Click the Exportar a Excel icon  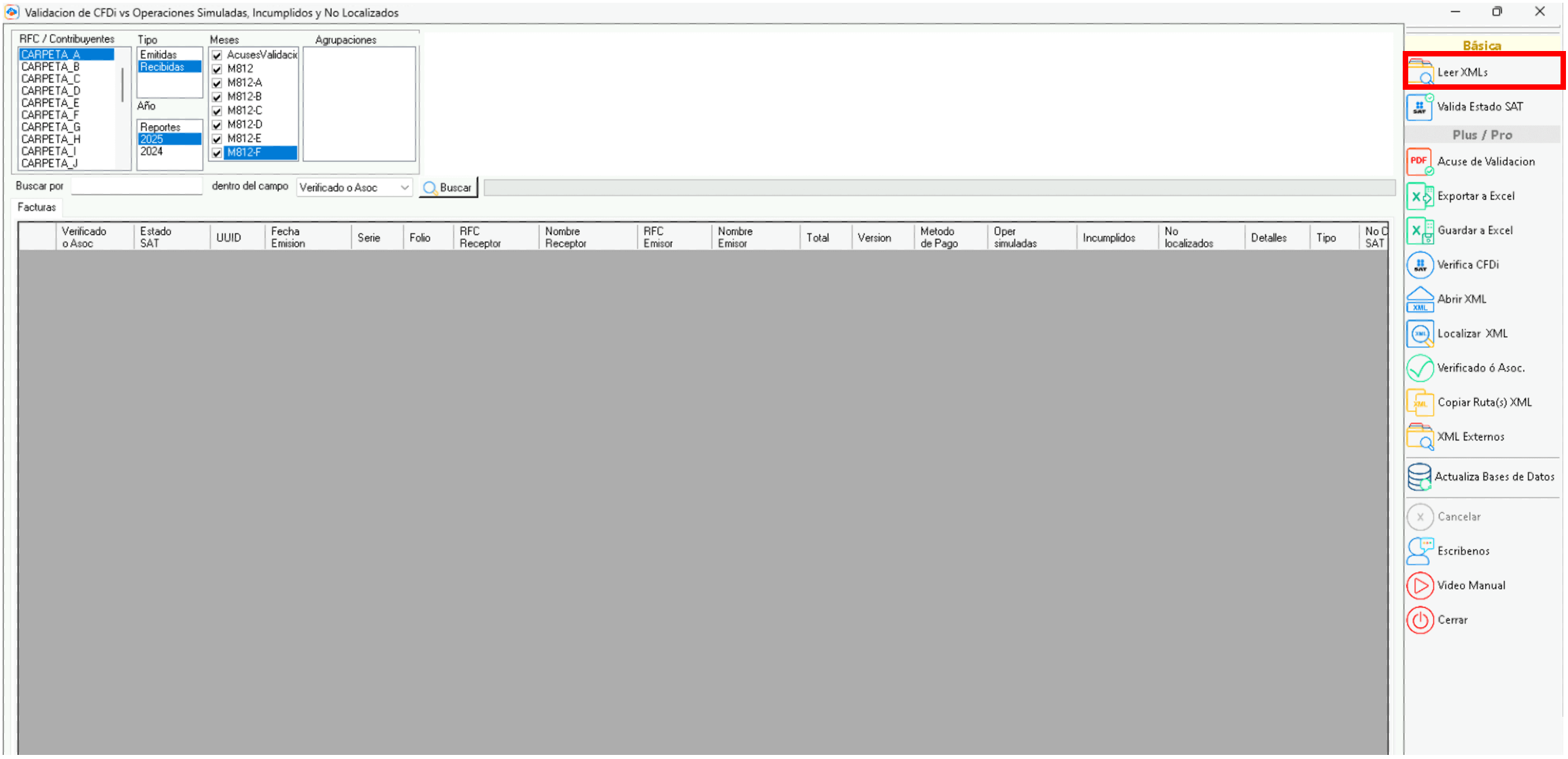coord(1420,197)
